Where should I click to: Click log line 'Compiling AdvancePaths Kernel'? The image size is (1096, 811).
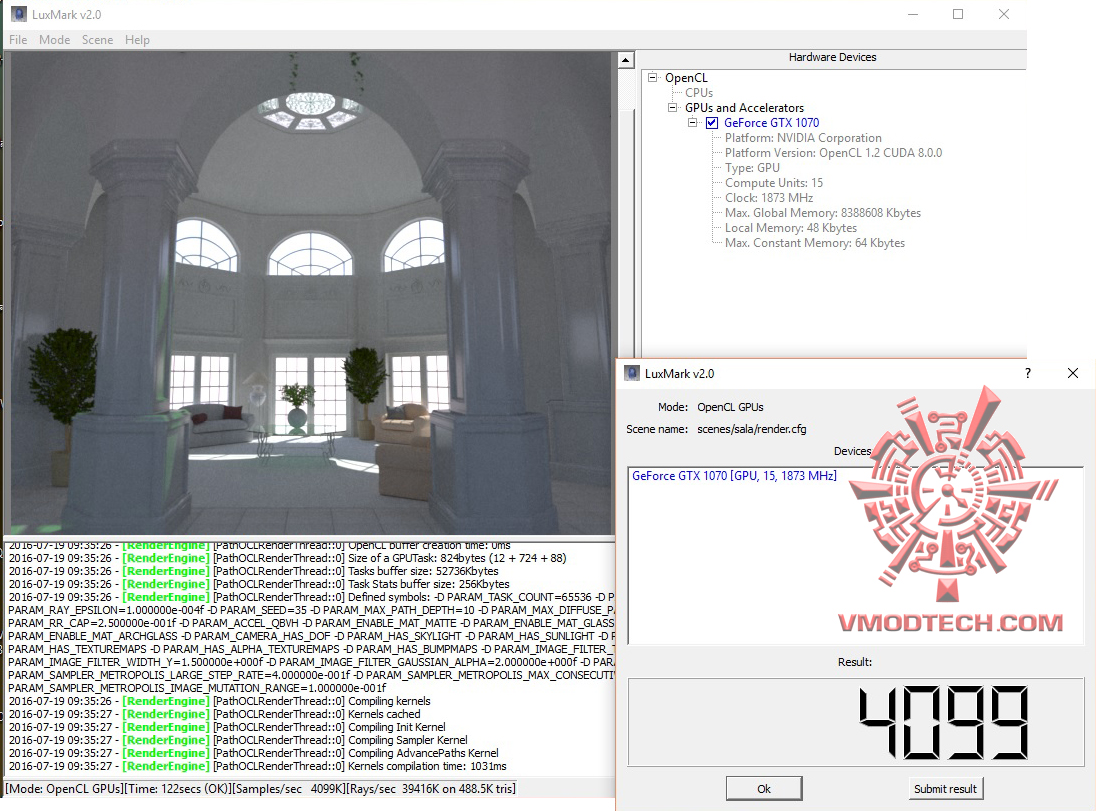click(x=254, y=753)
